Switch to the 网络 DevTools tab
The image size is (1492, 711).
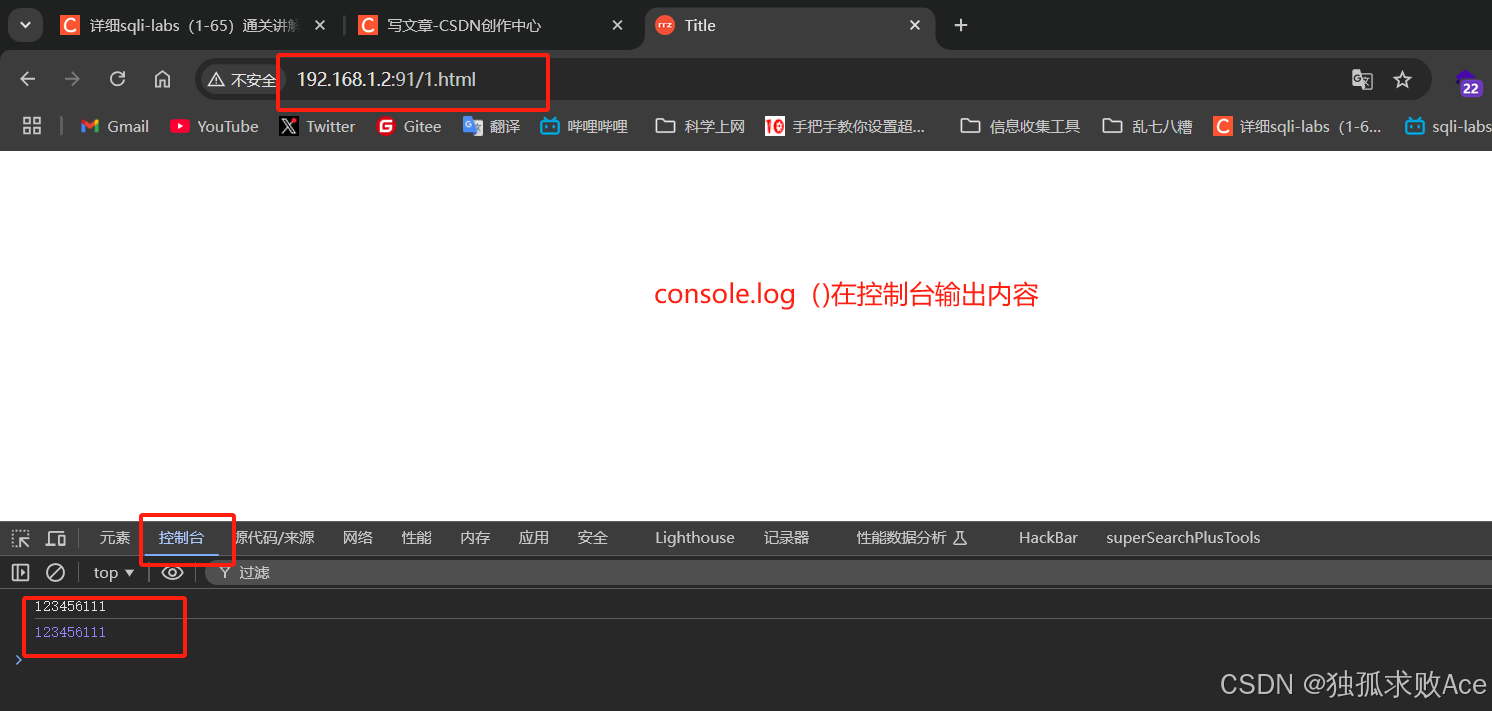pyautogui.click(x=357, y=538)
